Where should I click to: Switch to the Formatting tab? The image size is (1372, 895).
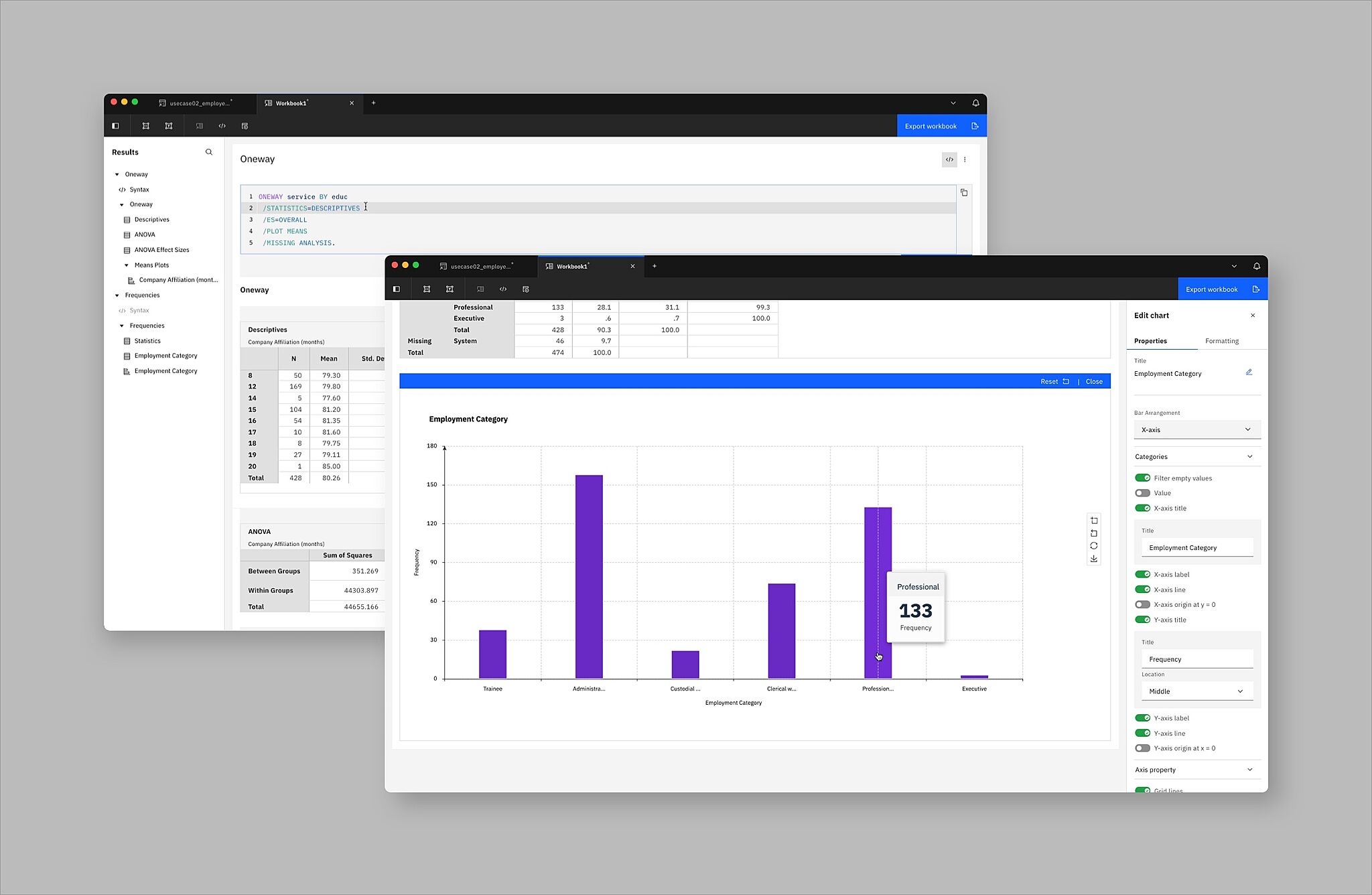[1221, 341]
